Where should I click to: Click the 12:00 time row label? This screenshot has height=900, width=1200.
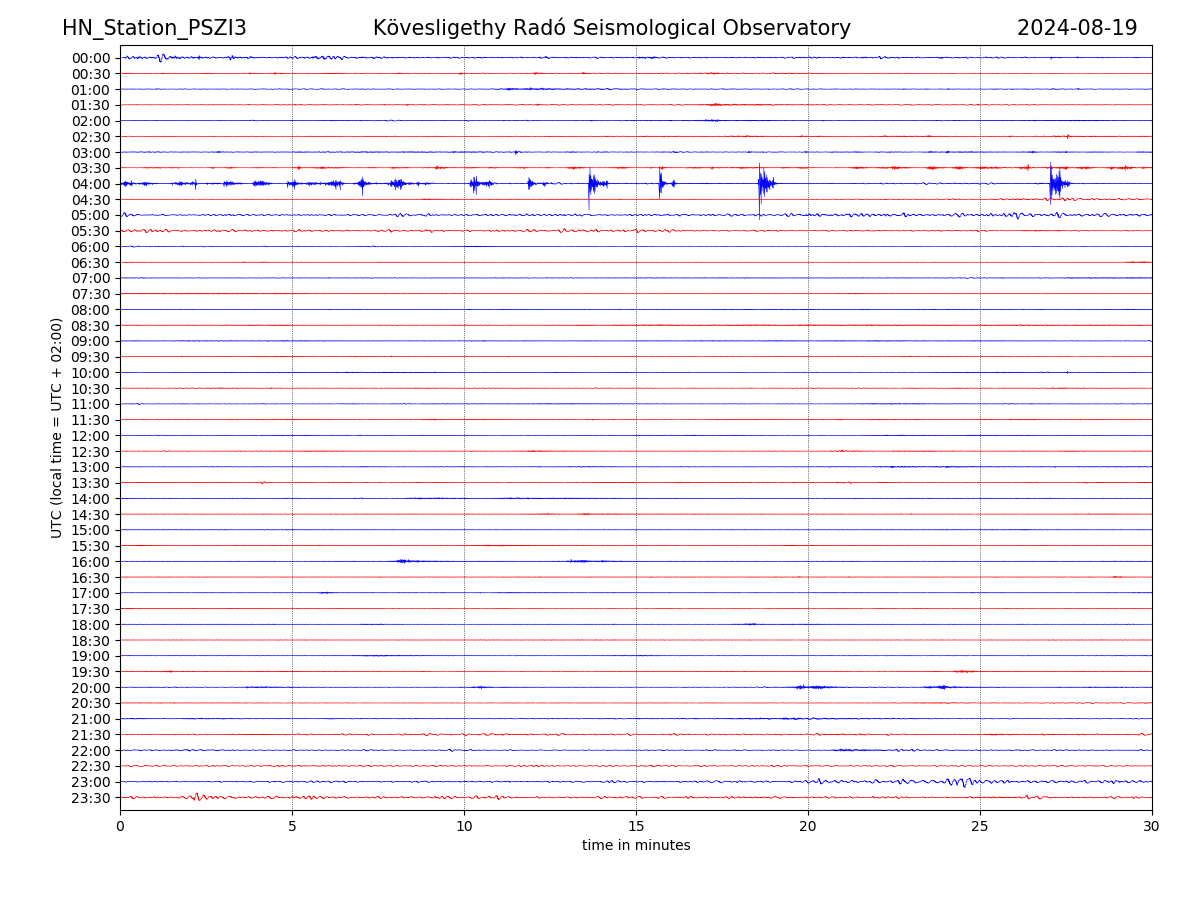coord(91,436)
